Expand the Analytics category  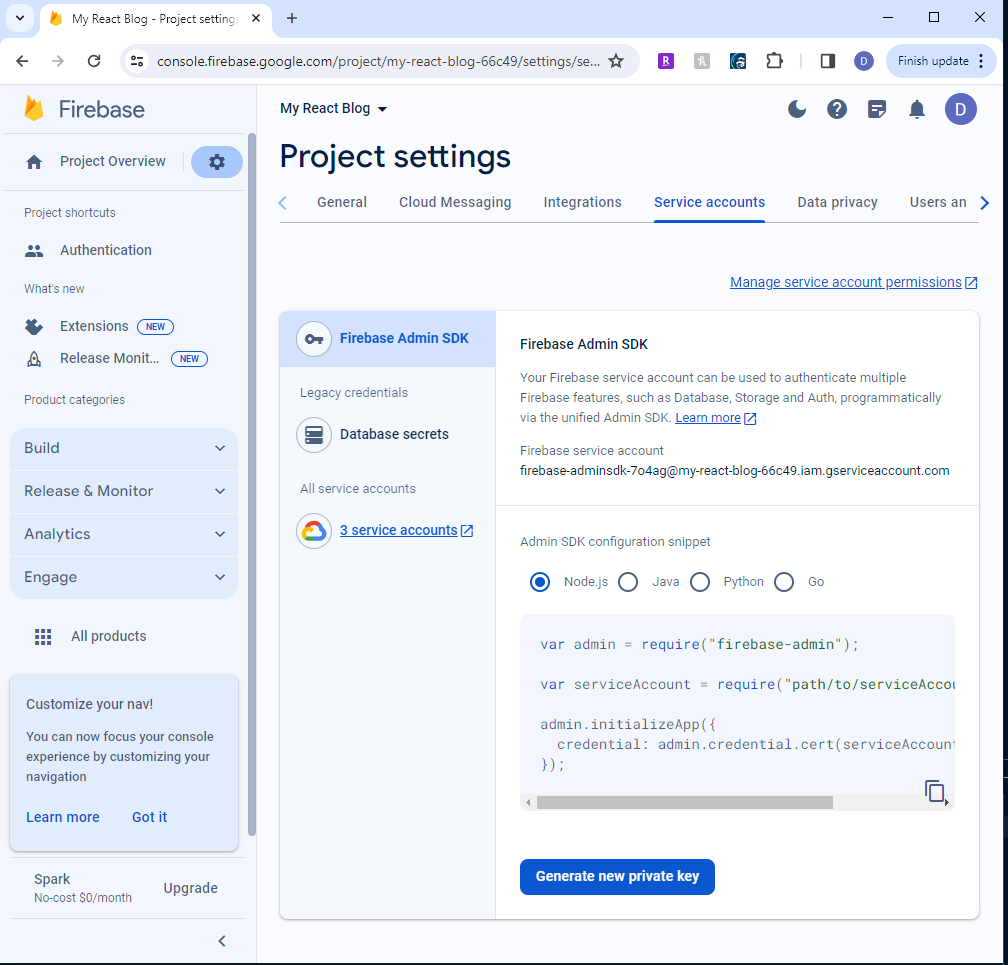pos(124,534)
